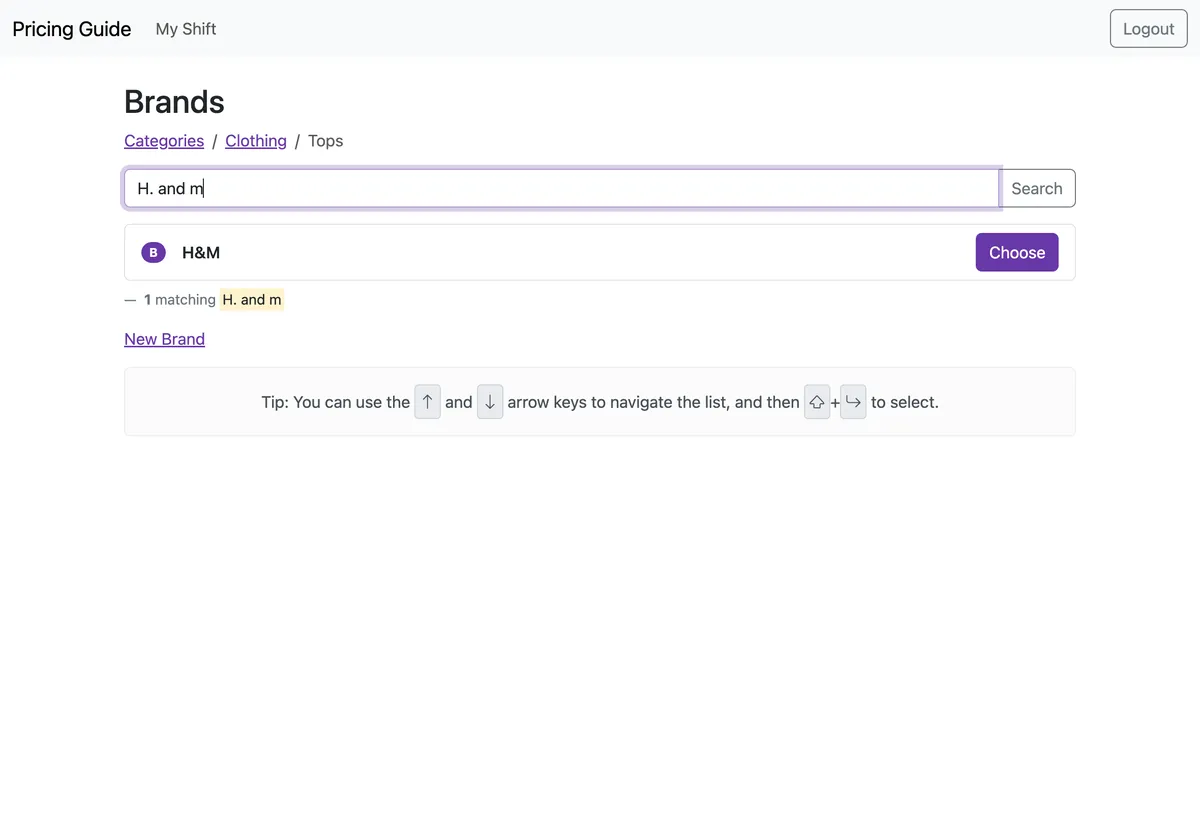Follow the Categories breadcrumb link

(x=164, y=141)
